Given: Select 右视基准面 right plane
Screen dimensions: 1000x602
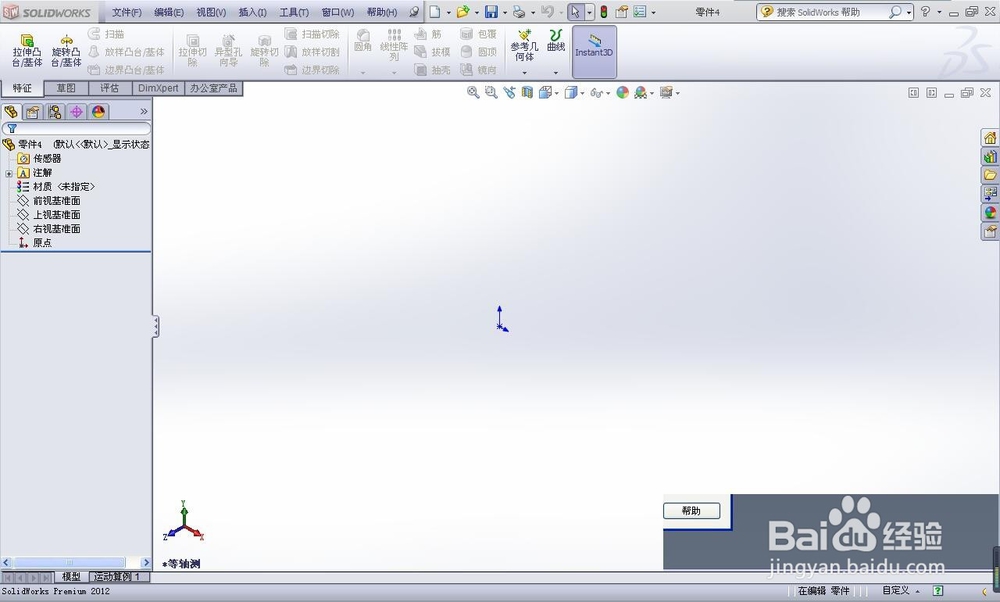Looking at the screenshot, I should [49, 228].
